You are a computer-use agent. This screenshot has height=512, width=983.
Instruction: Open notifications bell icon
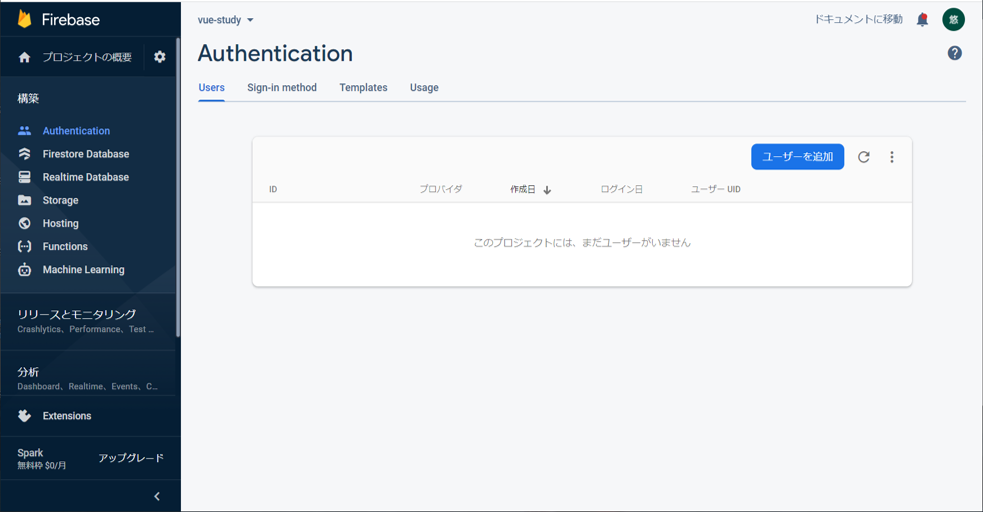[922, 19]
